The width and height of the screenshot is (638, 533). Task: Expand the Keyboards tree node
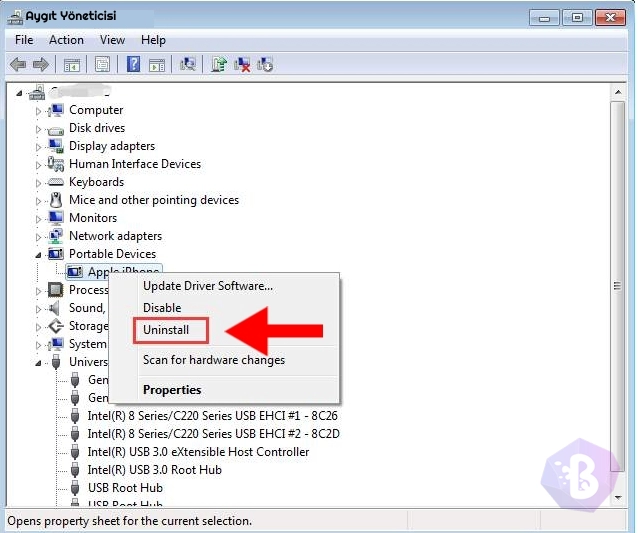pos(39,182)
